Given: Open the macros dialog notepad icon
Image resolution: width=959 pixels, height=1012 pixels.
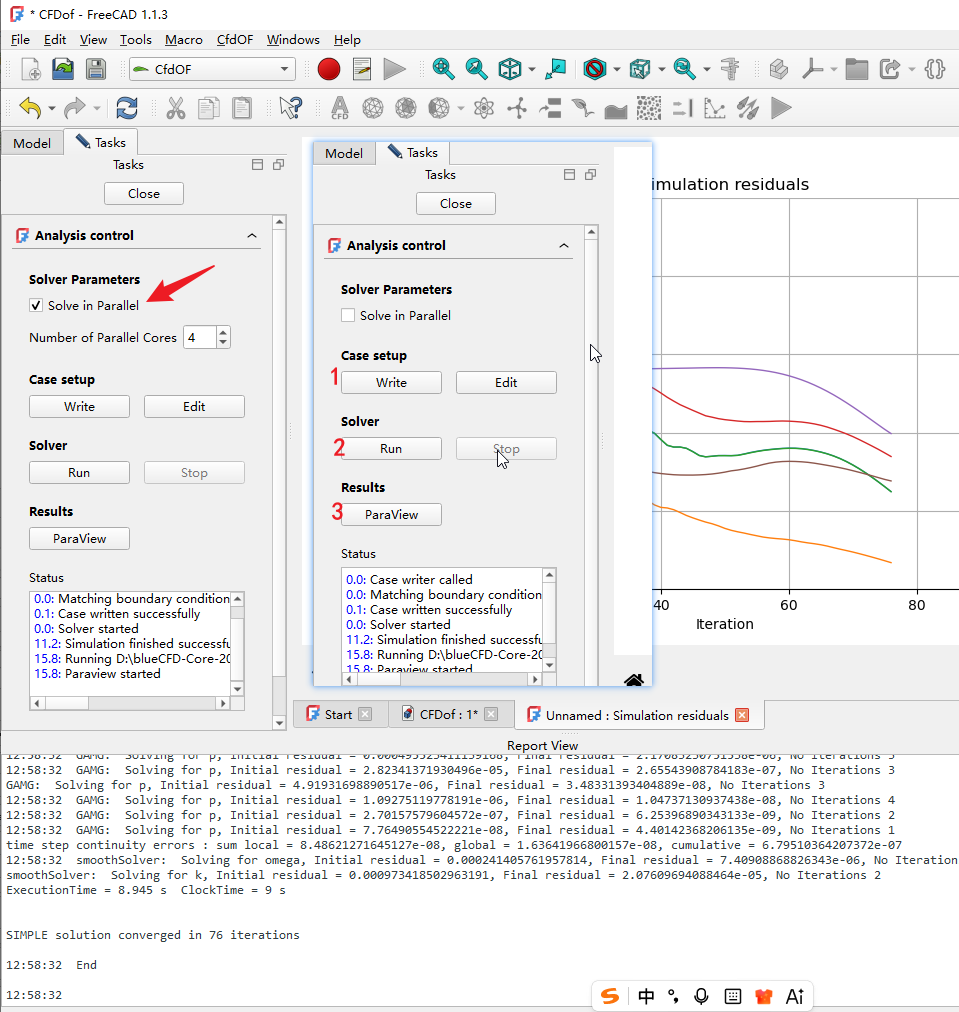Looking at the screenshot, I should (x=362, y=69).
